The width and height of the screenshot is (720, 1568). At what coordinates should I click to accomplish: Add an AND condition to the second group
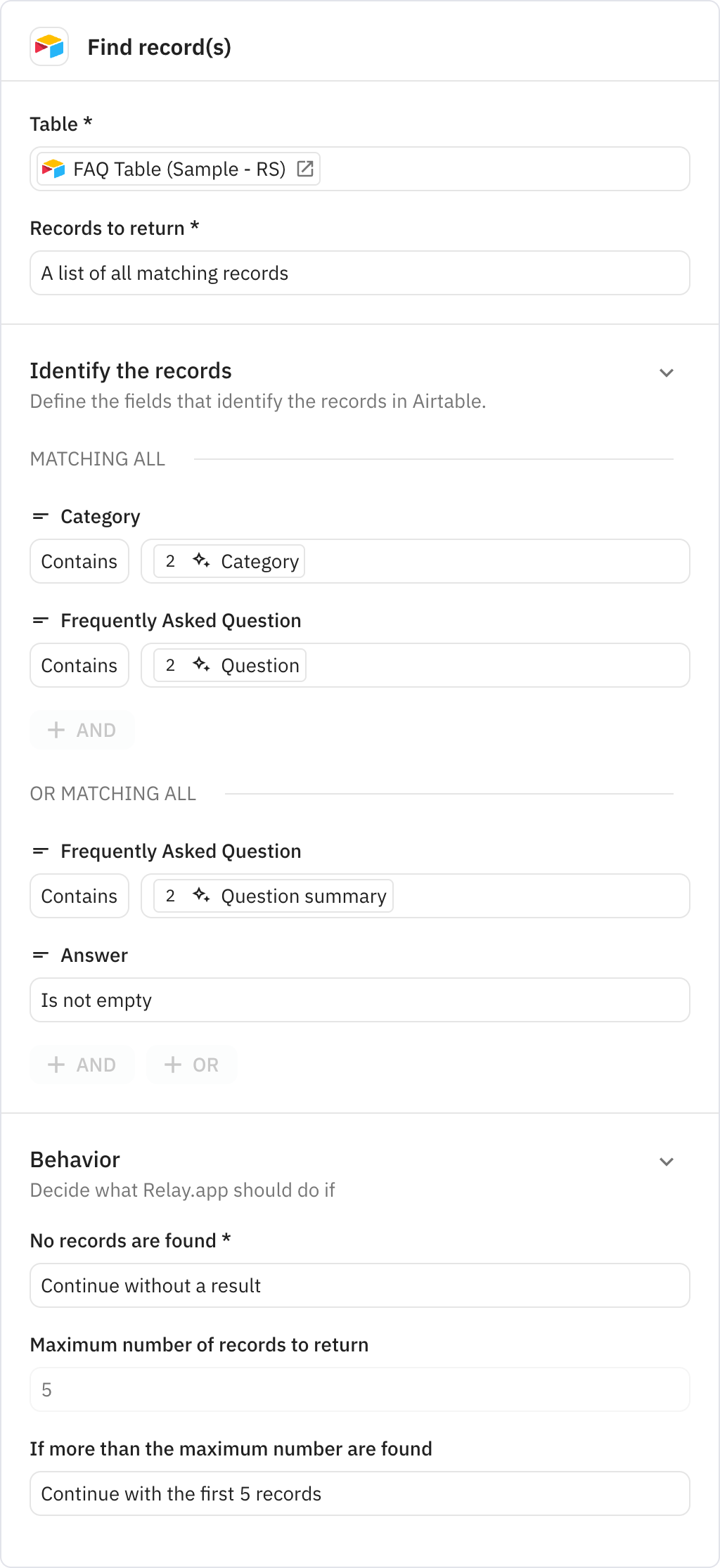(82, 1065)
